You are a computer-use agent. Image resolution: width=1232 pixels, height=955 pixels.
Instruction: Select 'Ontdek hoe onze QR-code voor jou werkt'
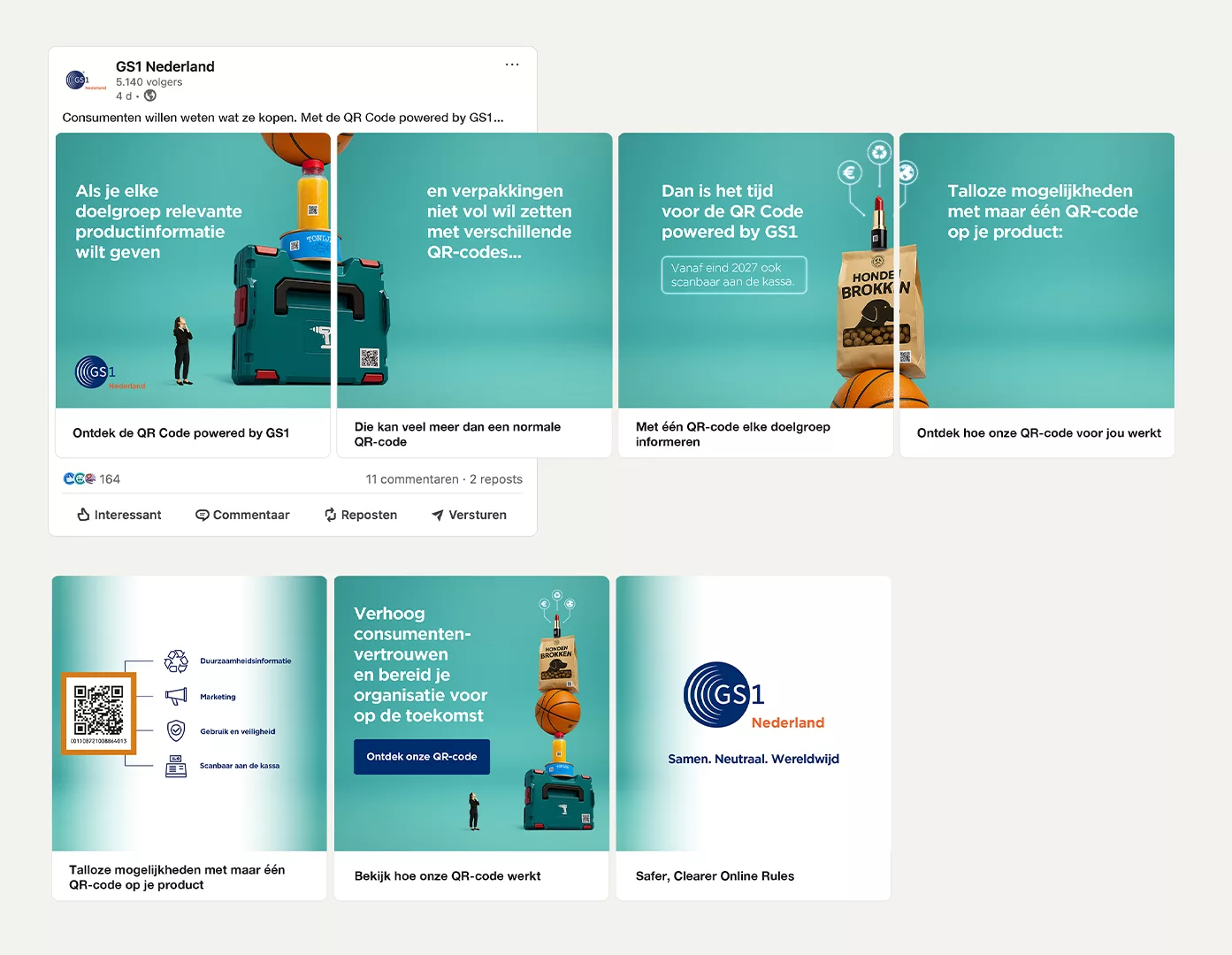[1038, 432]
